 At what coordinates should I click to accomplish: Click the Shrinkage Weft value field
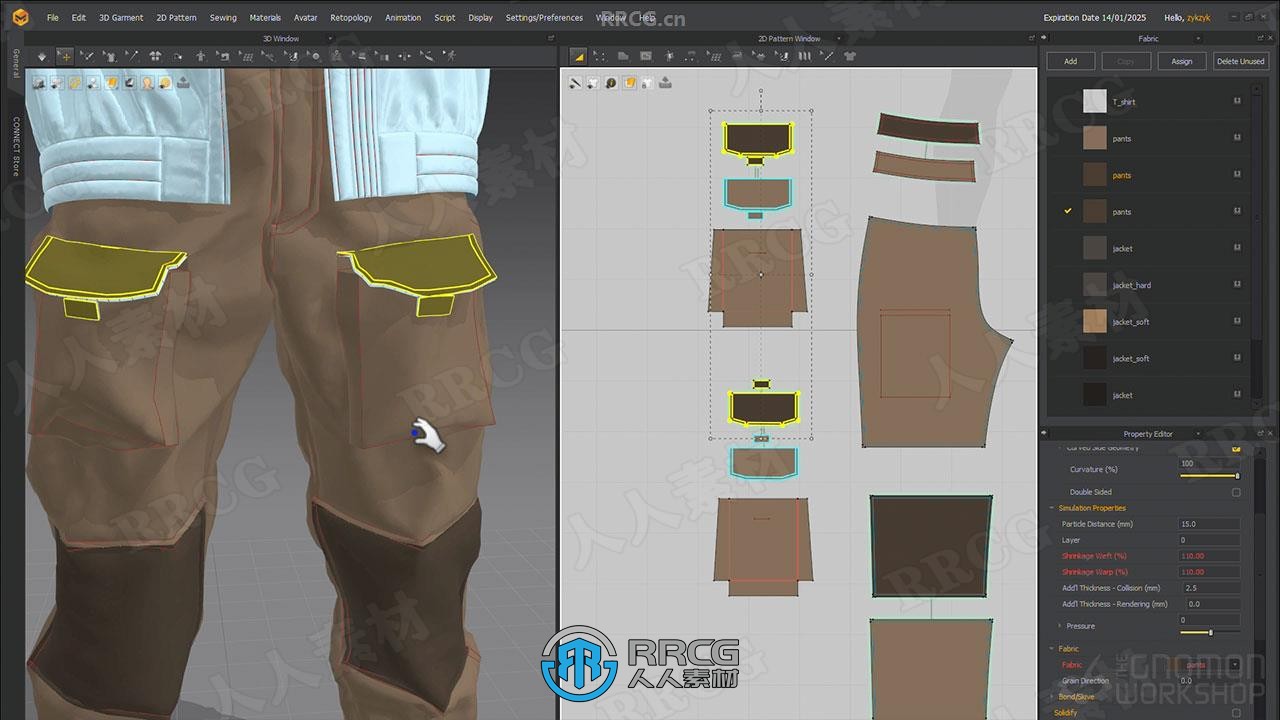click(1210, 556)
